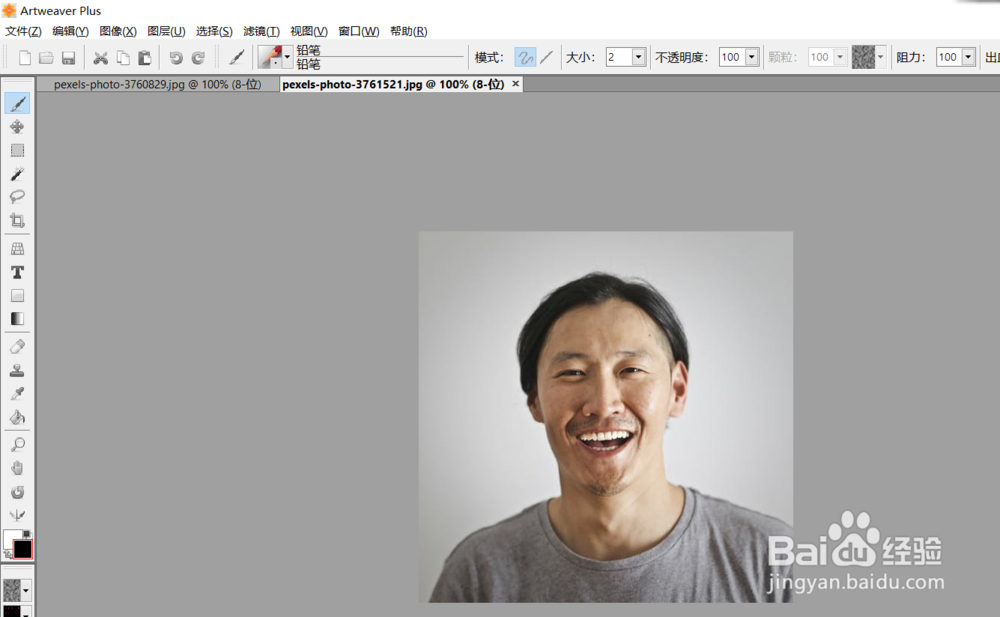The height and width of the screenshot is (617, 1000).
Task: Select the Stamp tool
Action: (17, 370)
